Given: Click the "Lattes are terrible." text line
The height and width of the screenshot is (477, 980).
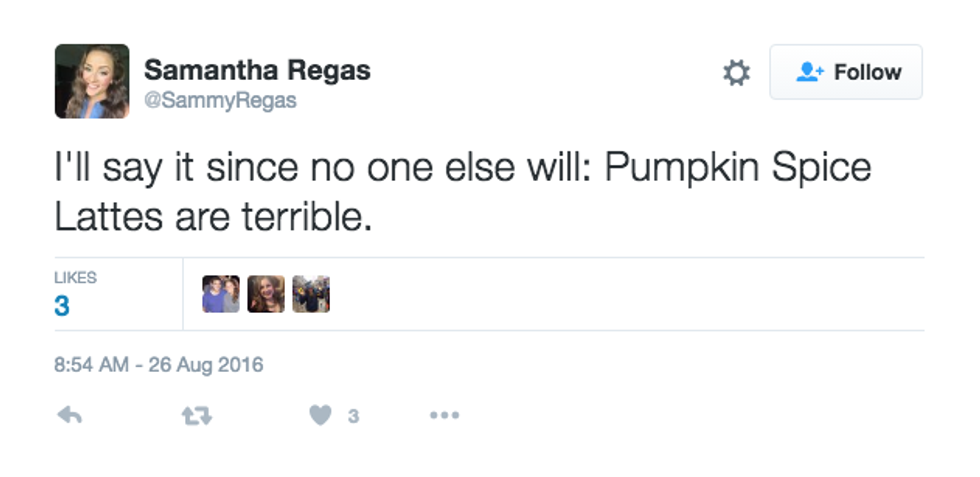Looking at the screenshot, I should coord(213,216).
